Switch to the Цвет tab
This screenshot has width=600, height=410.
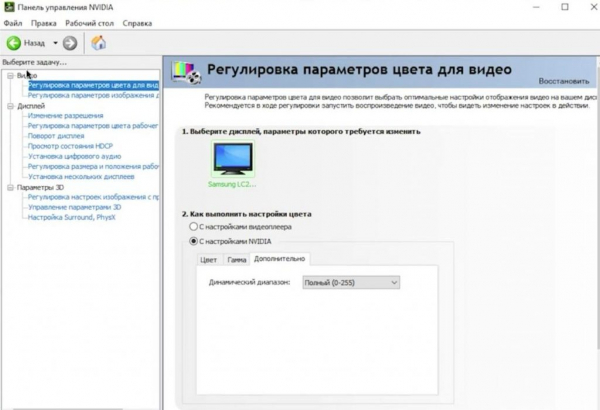coord(209,260)
